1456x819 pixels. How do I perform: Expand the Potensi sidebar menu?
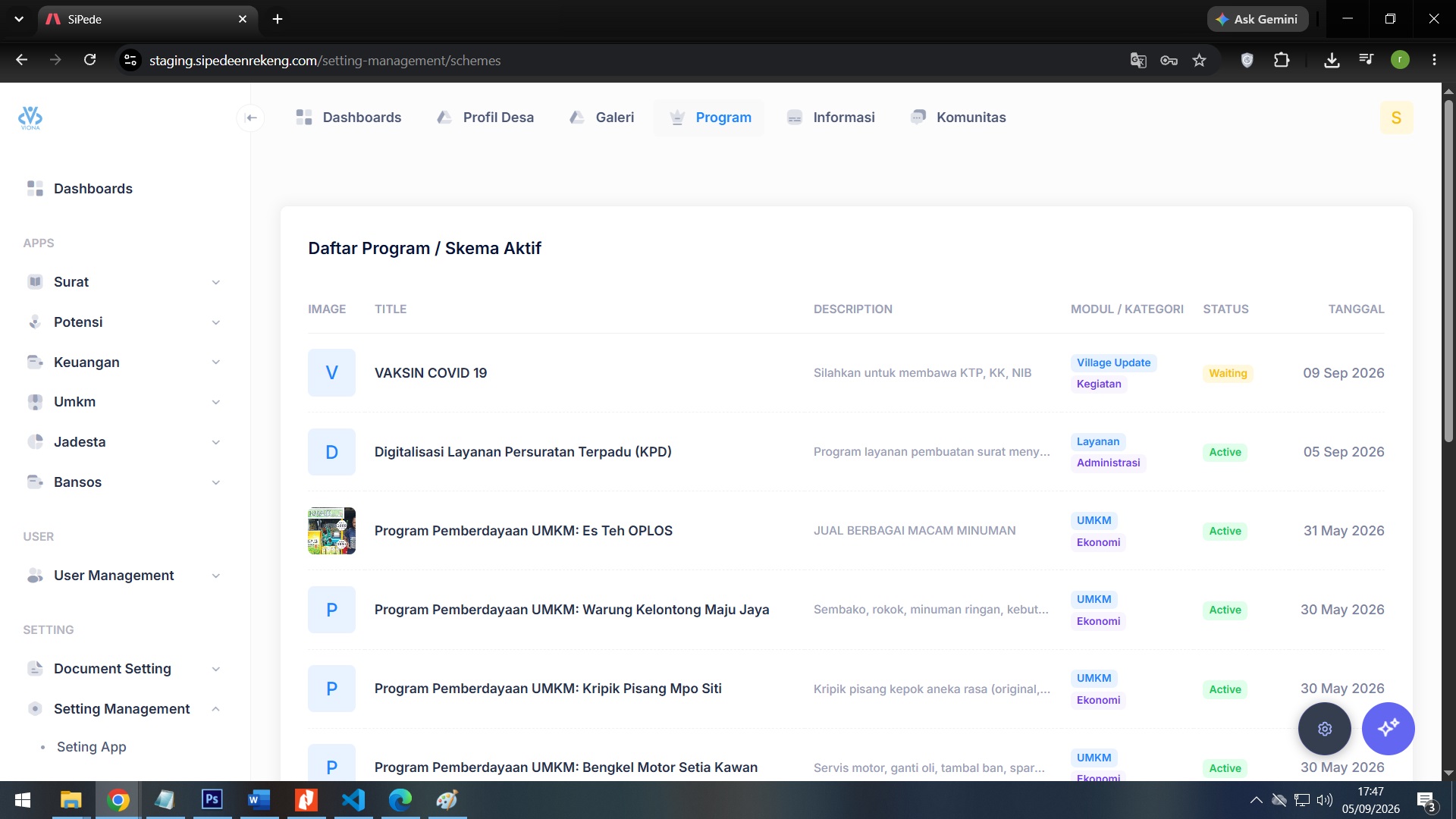[124, 322]
